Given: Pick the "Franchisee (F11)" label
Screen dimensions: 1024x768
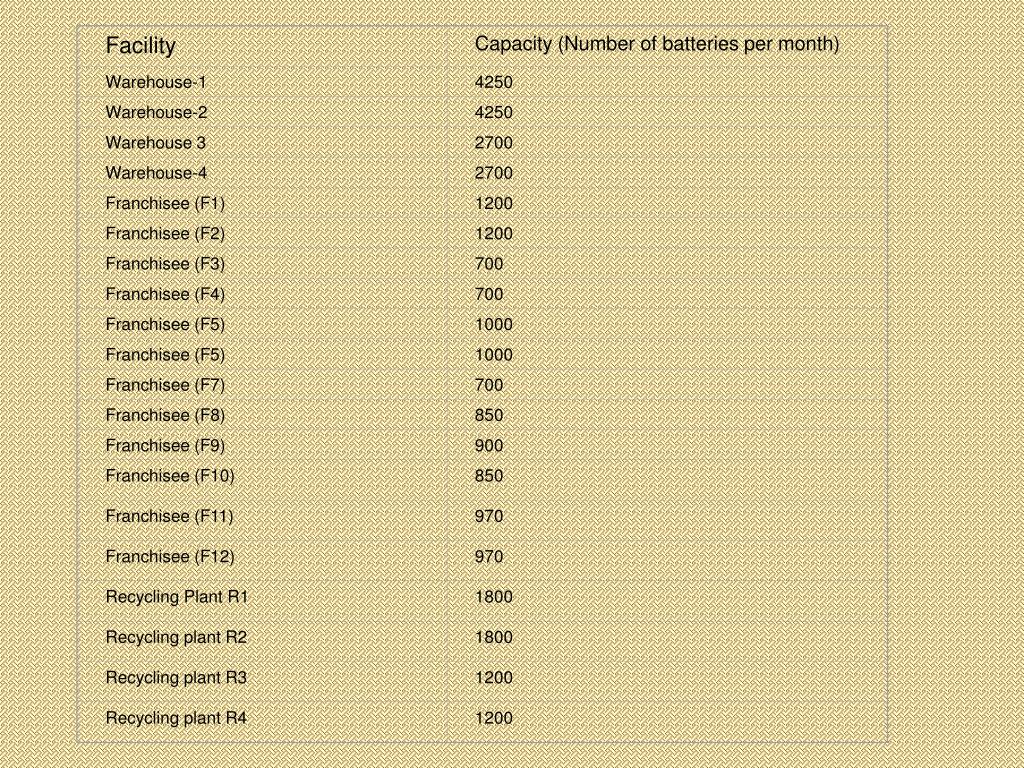Looking at the screenshot, I should pos(169,517).
